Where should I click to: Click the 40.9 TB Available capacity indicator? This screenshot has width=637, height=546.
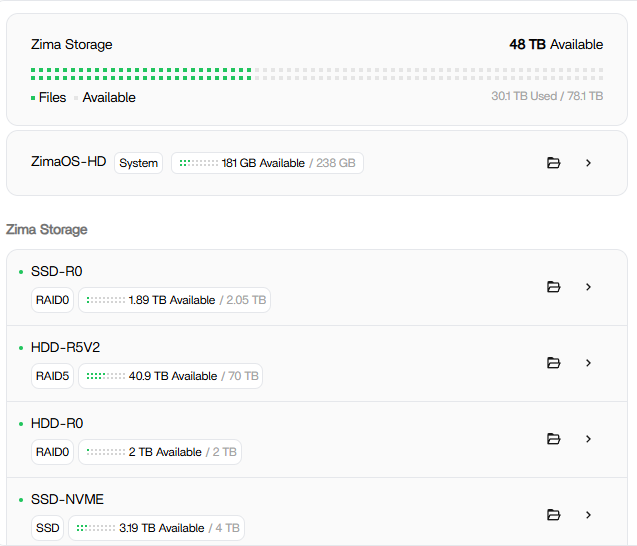tap(172, 376)
